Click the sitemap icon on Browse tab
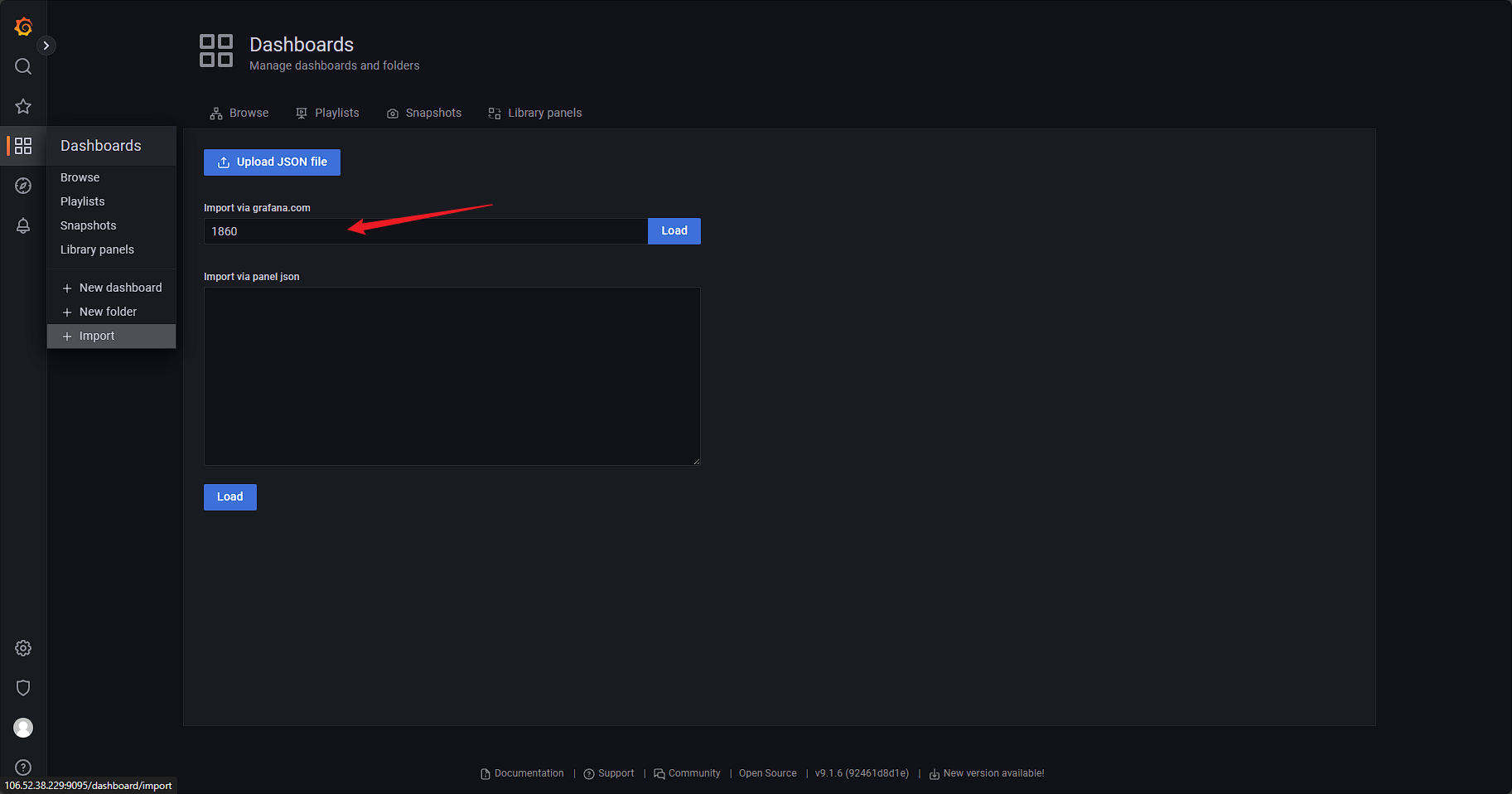Viewport: 1512px width, 794px height. (216, 114)
